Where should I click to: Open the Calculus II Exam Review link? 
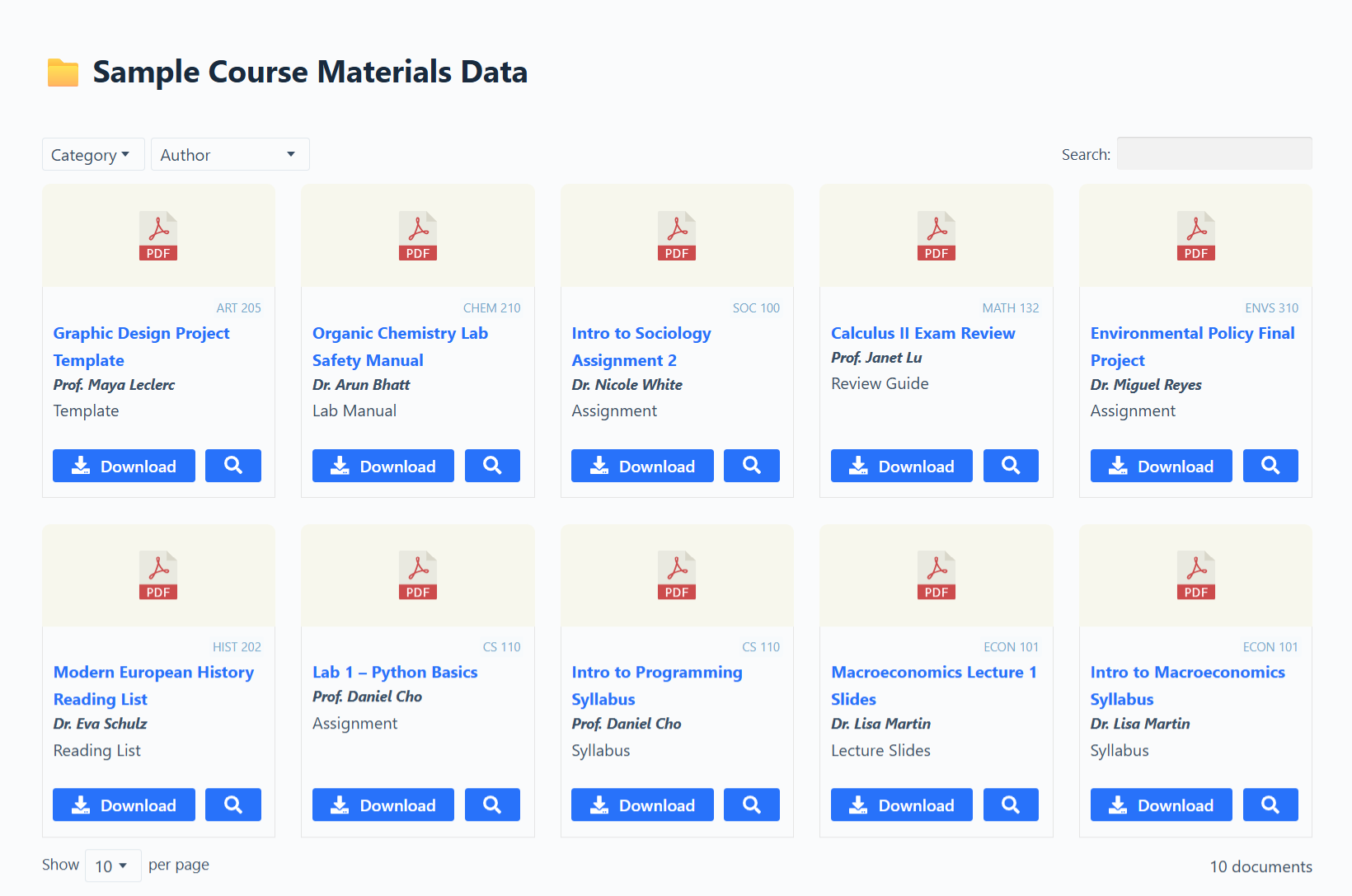pos(923,333)
